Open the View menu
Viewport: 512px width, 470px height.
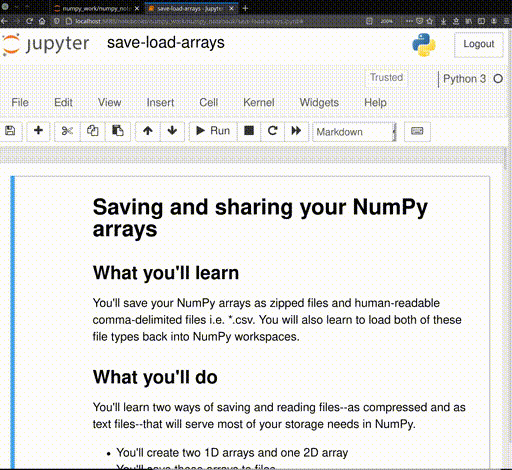(x=109, y=102)
